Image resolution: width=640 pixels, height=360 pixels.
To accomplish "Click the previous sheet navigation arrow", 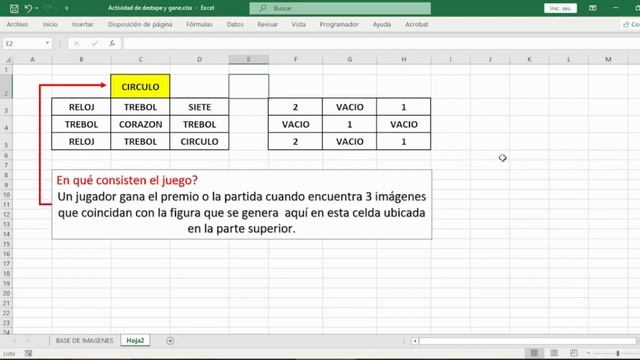I will pos(15,340).
